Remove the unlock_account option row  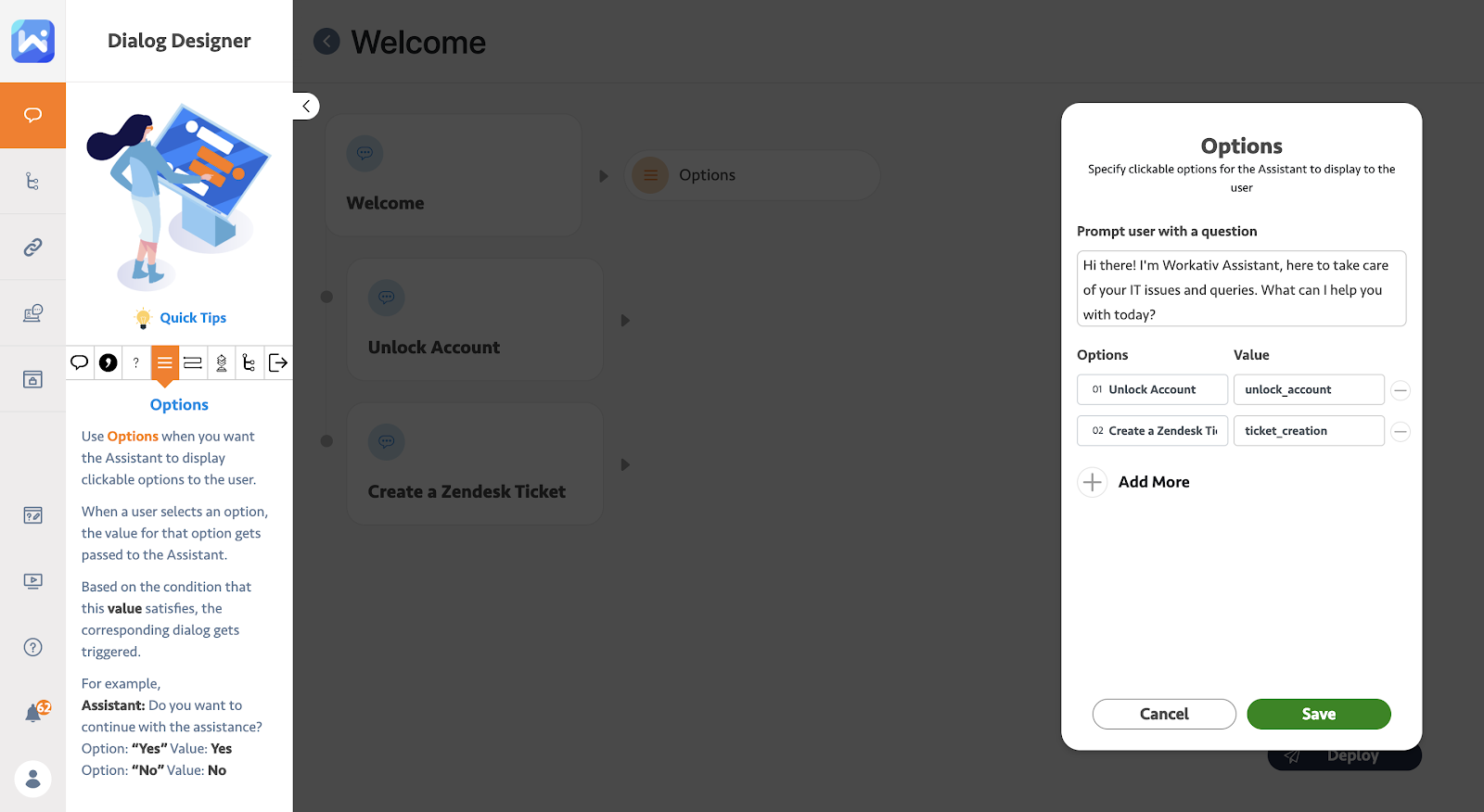tap(1401, 390)
